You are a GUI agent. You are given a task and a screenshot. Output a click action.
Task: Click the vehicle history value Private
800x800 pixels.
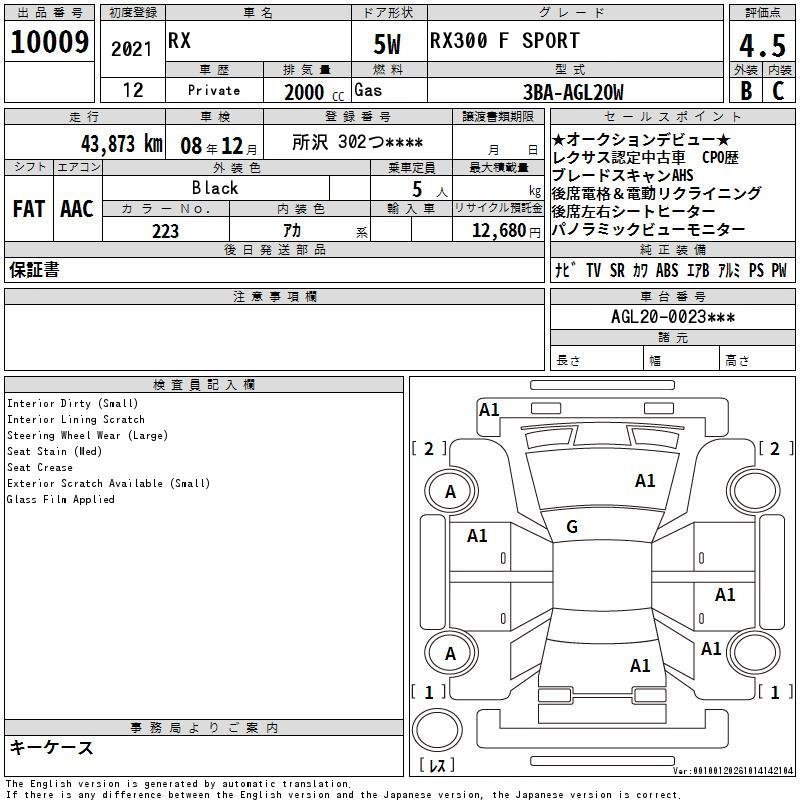(x=214, y=90)
